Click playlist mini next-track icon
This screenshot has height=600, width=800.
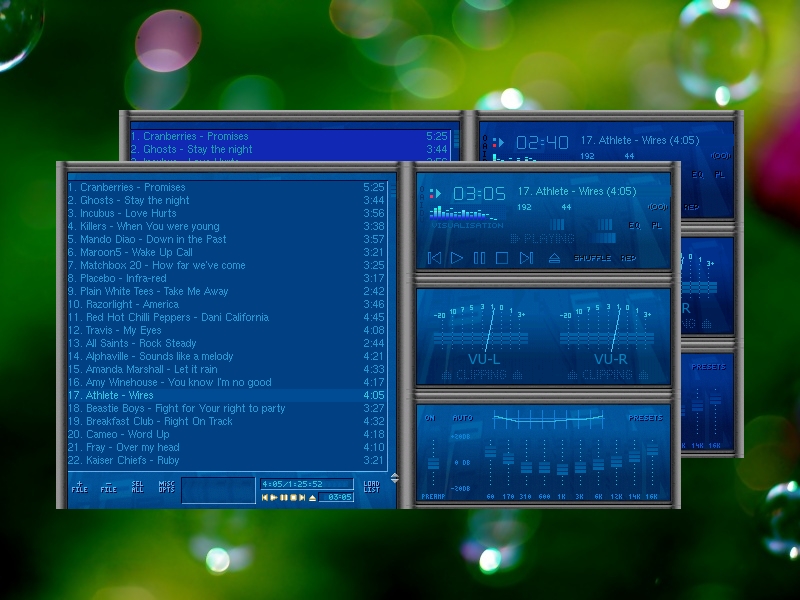click(302, 497)
